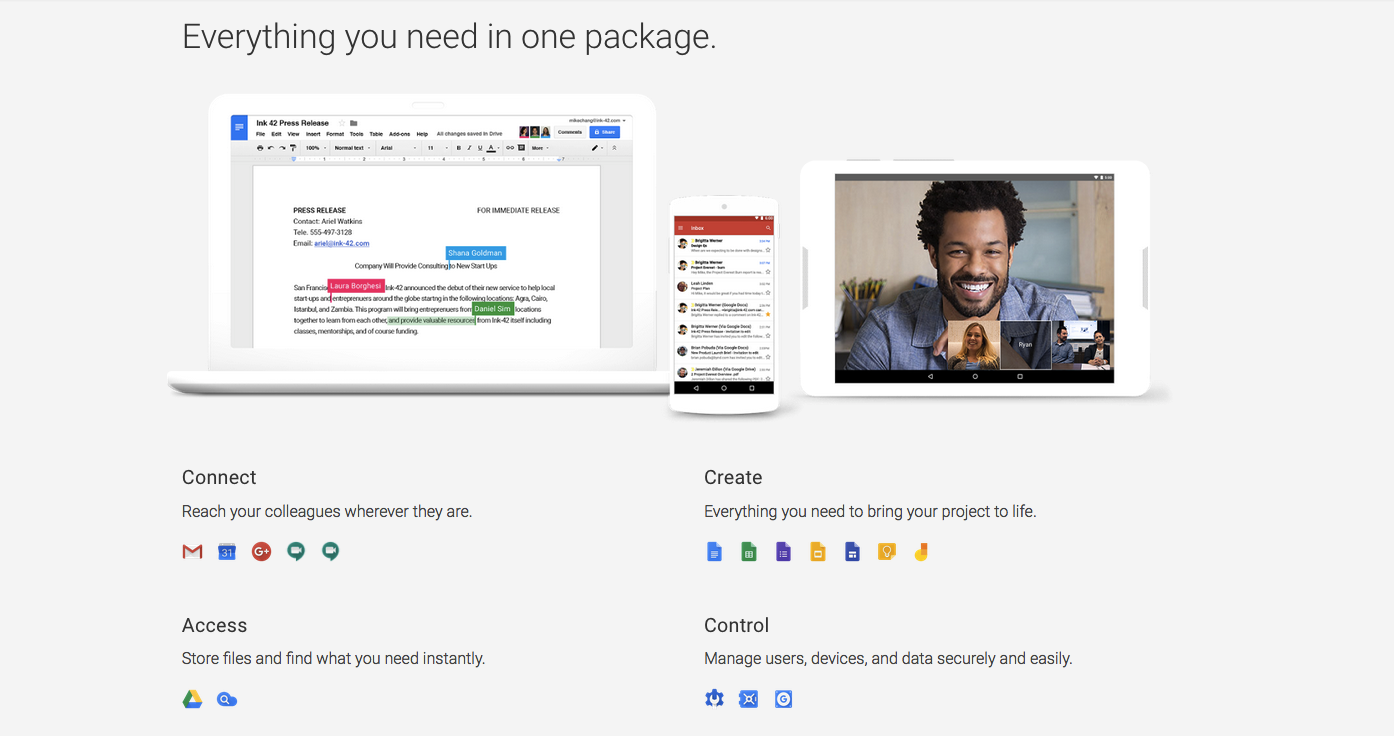
Task: Open the Admin gear icon under Control
Action: 714,699
